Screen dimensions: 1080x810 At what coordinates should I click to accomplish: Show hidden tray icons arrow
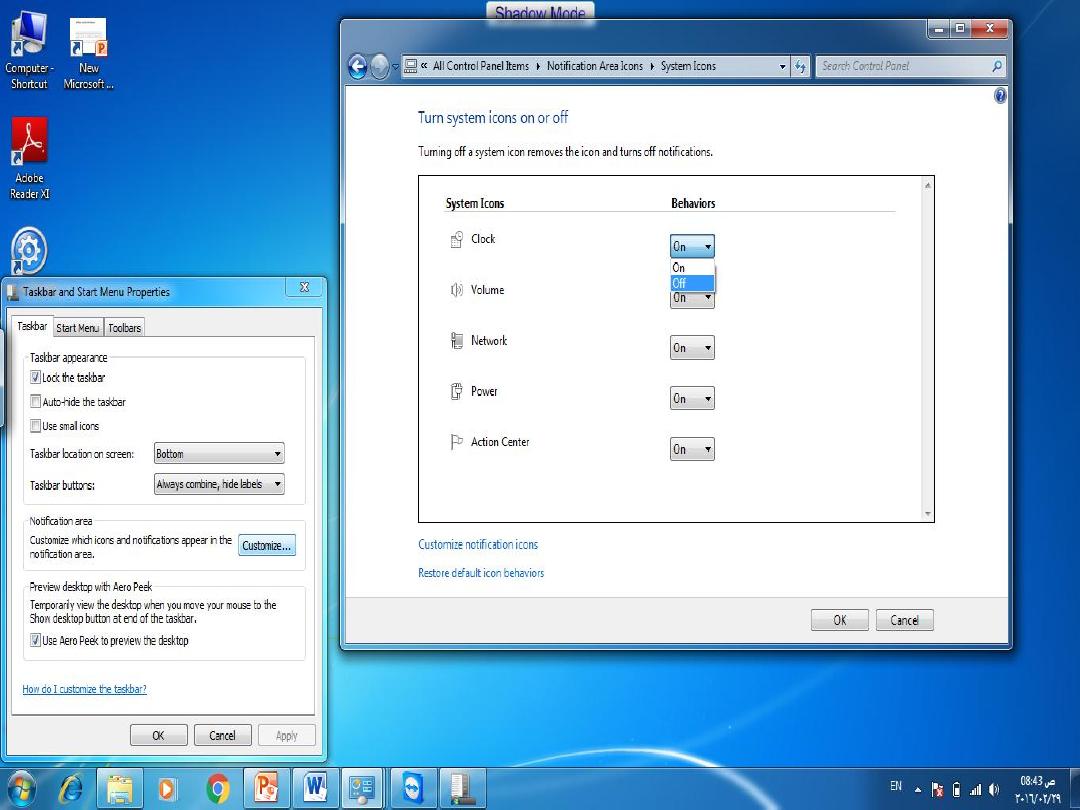[917, 789]
